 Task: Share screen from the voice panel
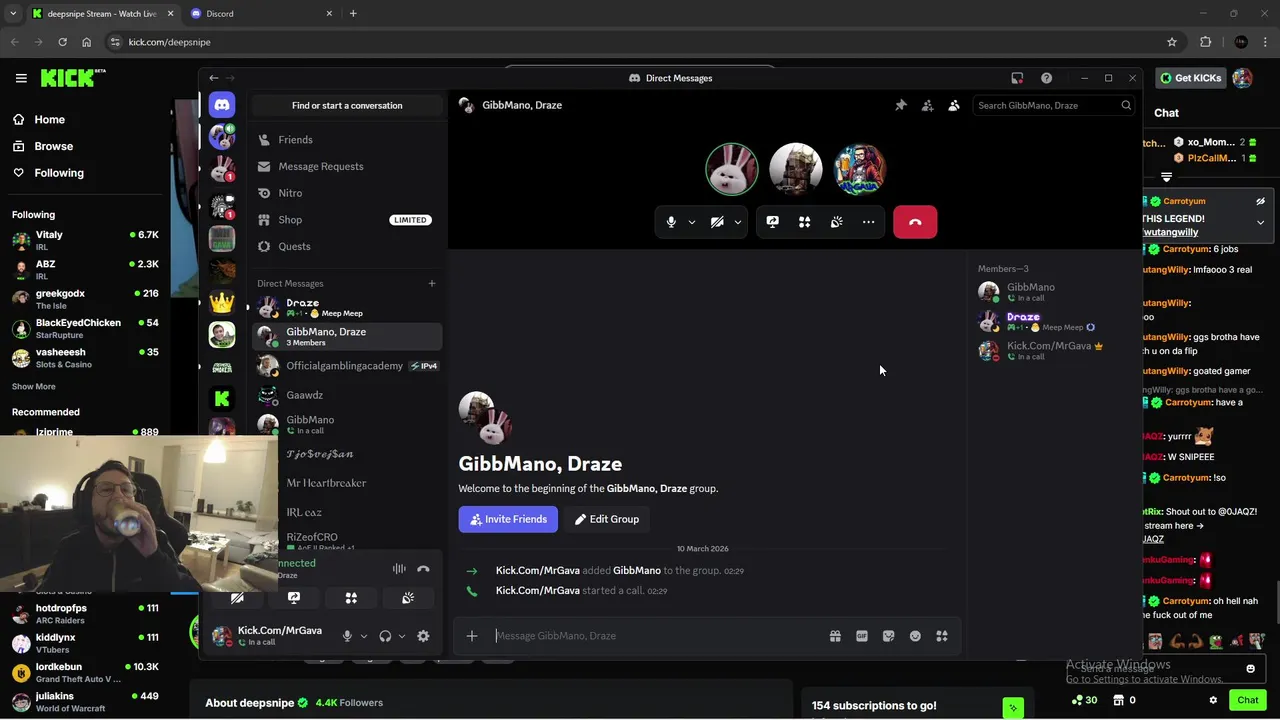coord(294,598)
